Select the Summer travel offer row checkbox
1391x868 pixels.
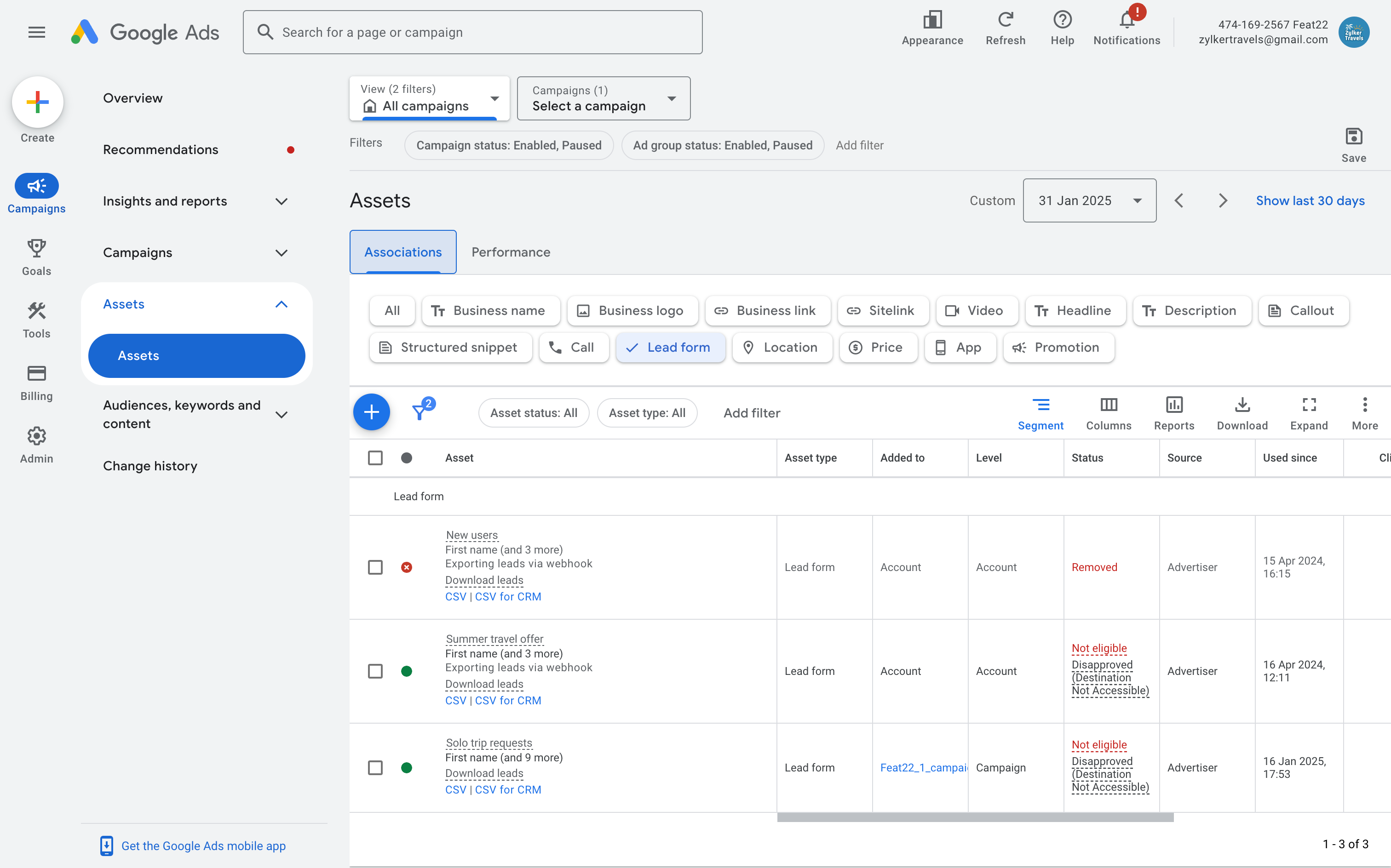(x=375, y=671)
